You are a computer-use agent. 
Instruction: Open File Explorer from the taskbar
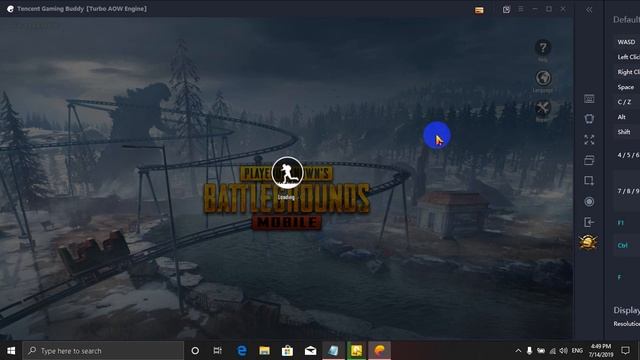pyautogui.click(x=264, y=351)
